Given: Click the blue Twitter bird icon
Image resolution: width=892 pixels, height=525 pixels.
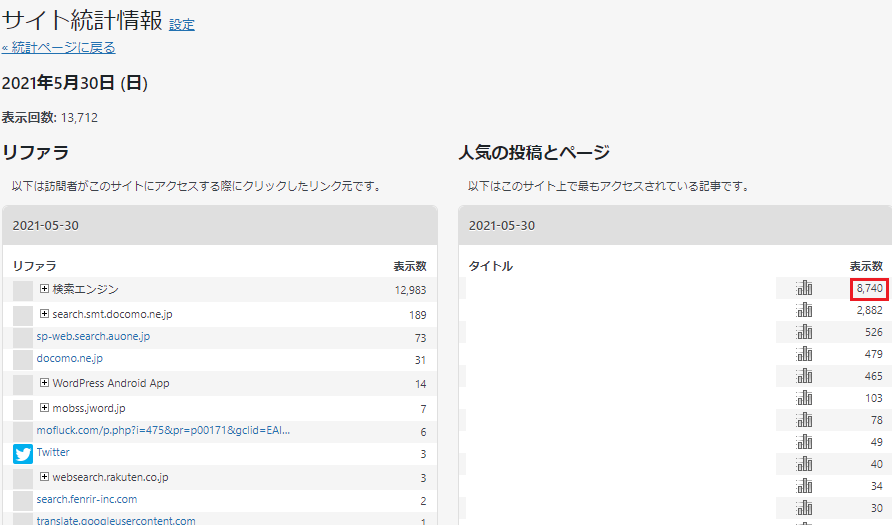Looking at the screenshot, I should tap(23, 454).
